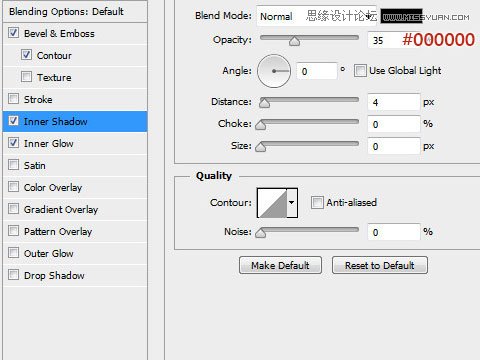Image resolution: width=480 pixels, height=360 pixels.
Task: Open the Gradient Overlay style settings
Action: (x=75, y=209)
